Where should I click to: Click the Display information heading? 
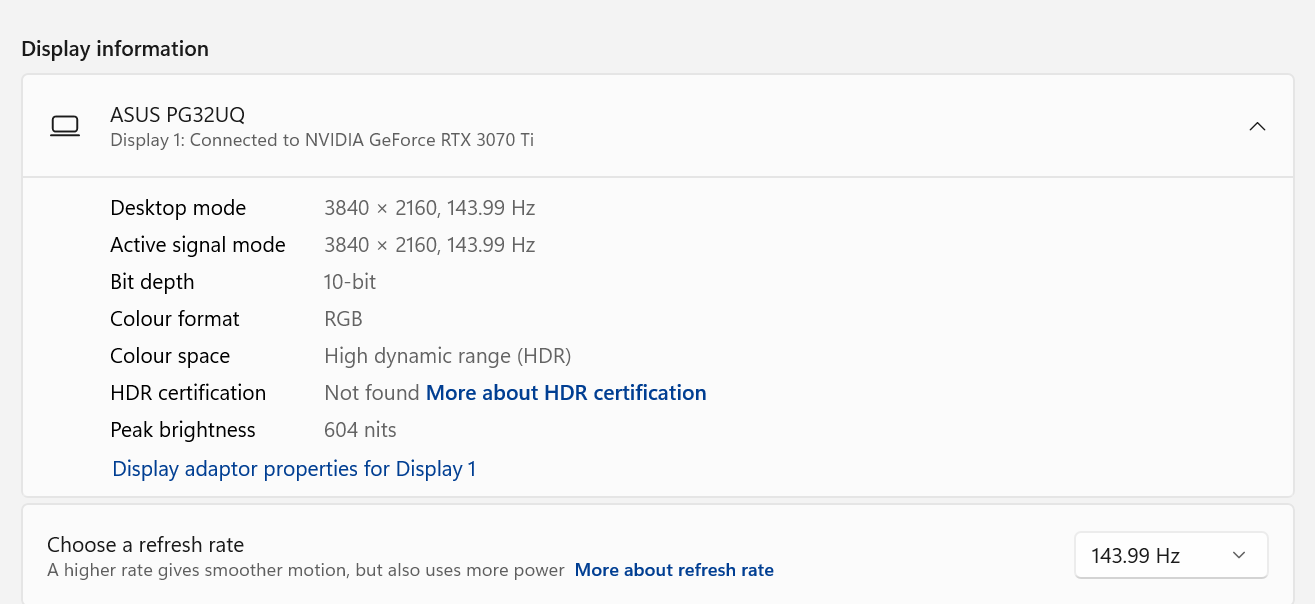click(115, 49)
